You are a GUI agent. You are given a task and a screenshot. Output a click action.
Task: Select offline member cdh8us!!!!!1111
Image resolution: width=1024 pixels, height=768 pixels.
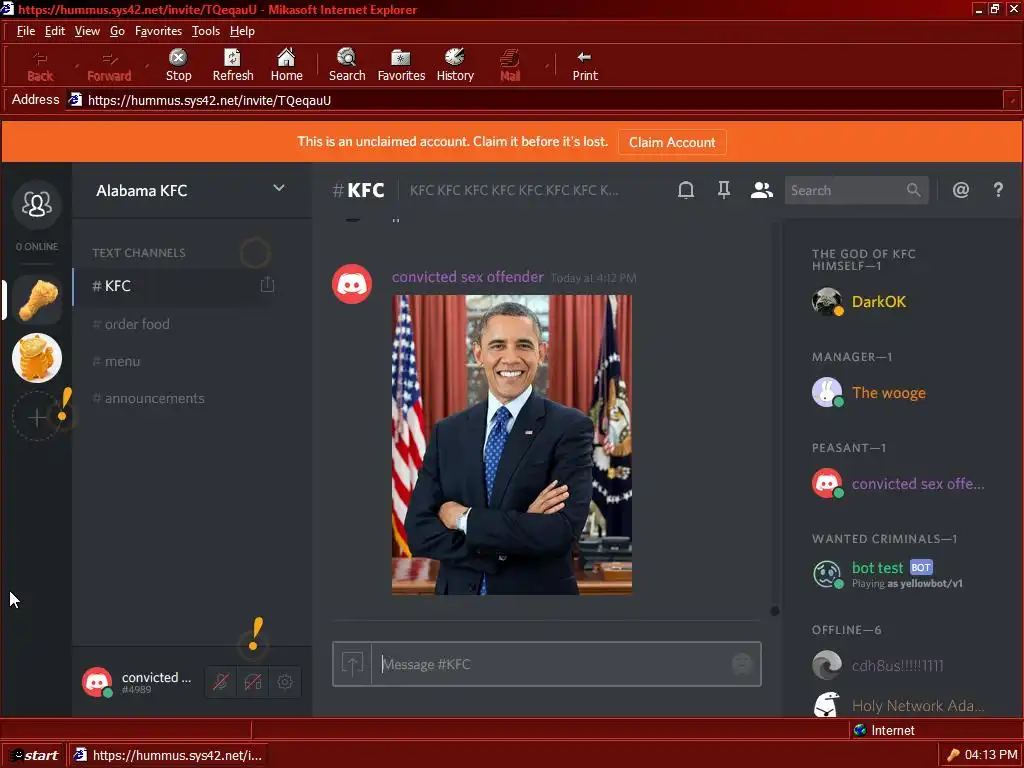click(x=901, y=665)
